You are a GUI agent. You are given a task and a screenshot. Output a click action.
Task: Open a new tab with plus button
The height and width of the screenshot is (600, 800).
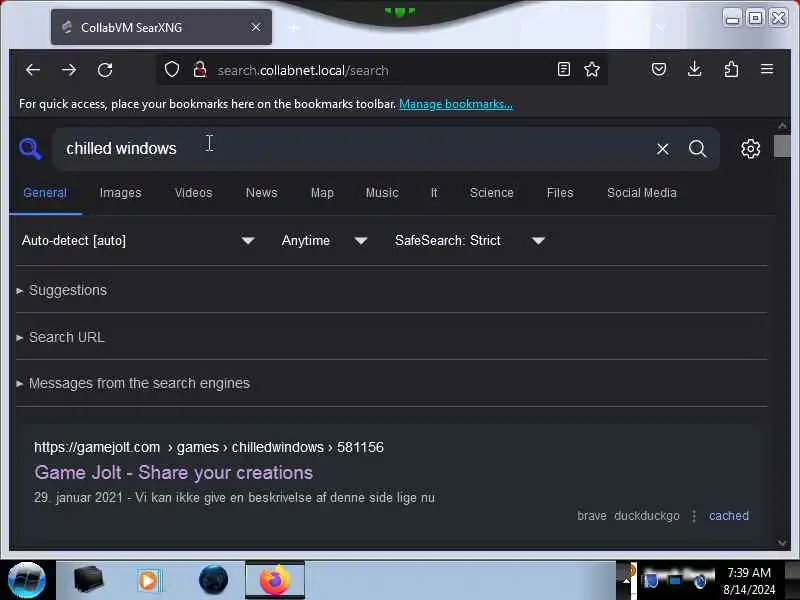(x=294, y=28)
